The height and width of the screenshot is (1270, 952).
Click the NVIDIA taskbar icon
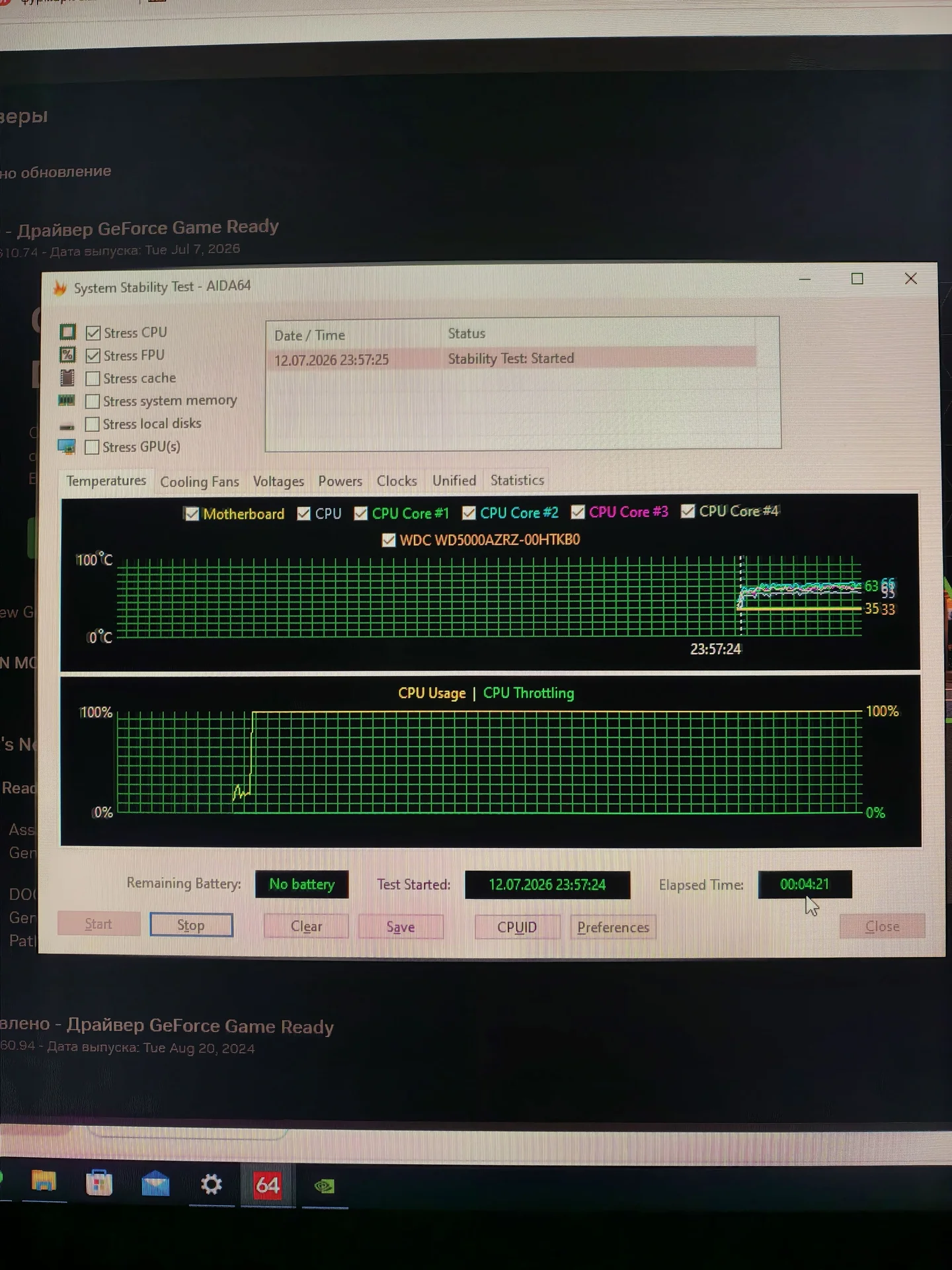point(324,1186)
